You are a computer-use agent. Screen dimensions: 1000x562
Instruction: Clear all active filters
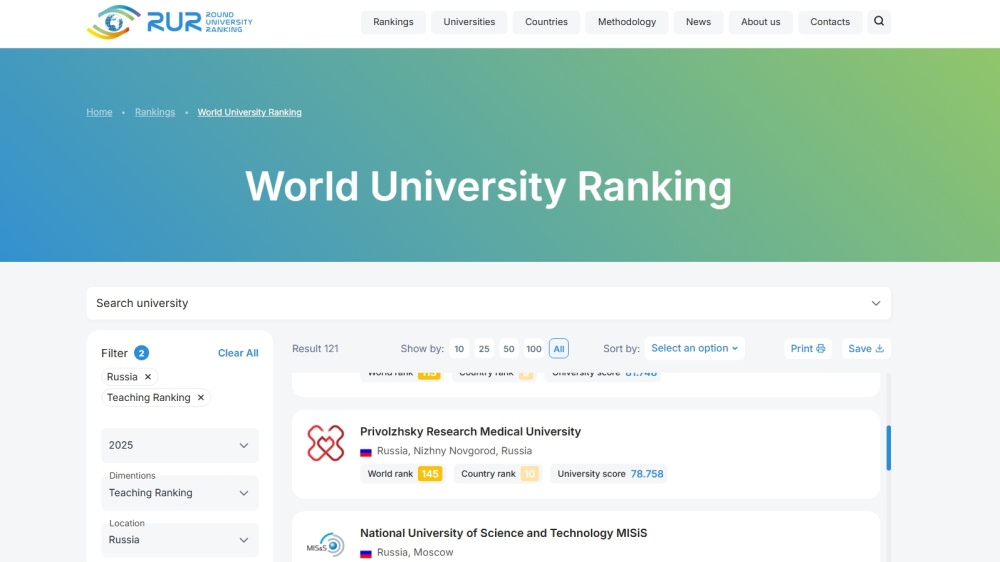[238, 353]
